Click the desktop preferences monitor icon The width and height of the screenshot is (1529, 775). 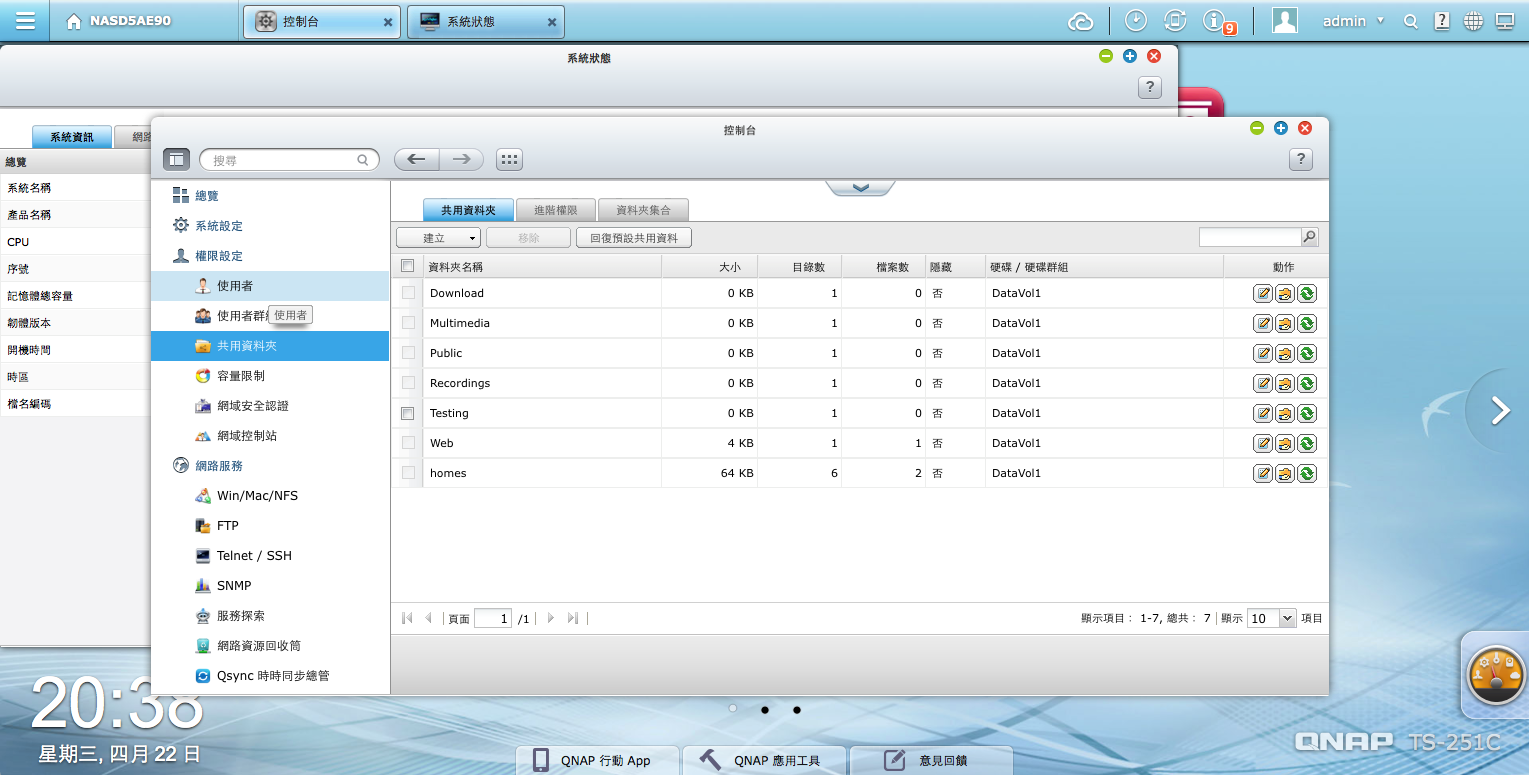pos(1504,20)
